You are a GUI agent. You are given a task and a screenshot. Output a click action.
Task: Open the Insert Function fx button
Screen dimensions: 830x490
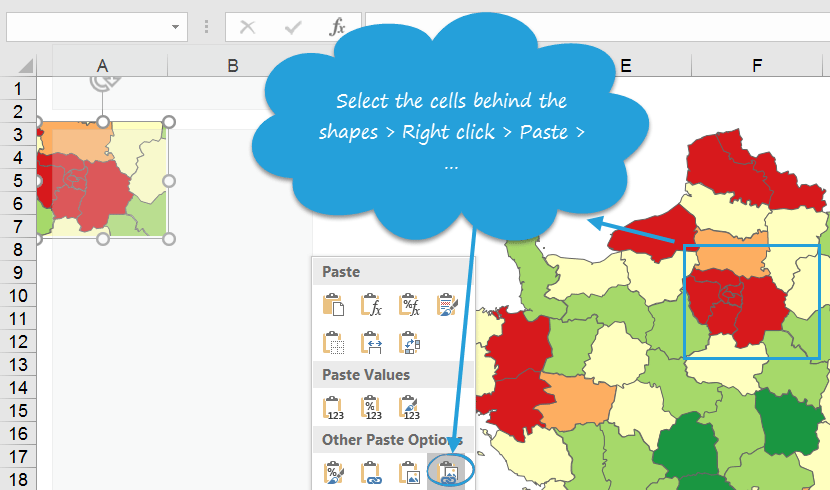pyautogui.click(x=337, y=26)
